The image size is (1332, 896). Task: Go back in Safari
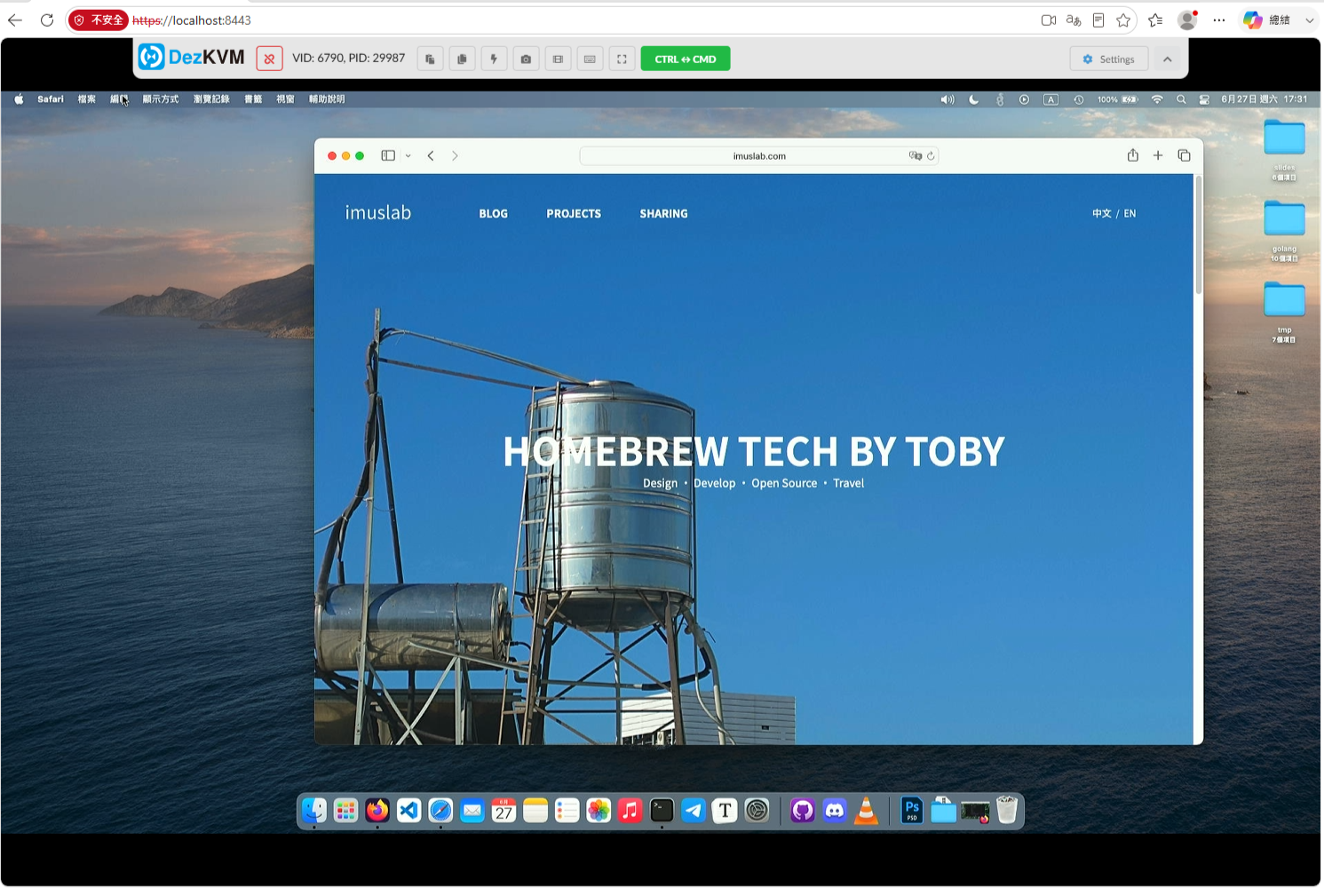click(431, 155)
